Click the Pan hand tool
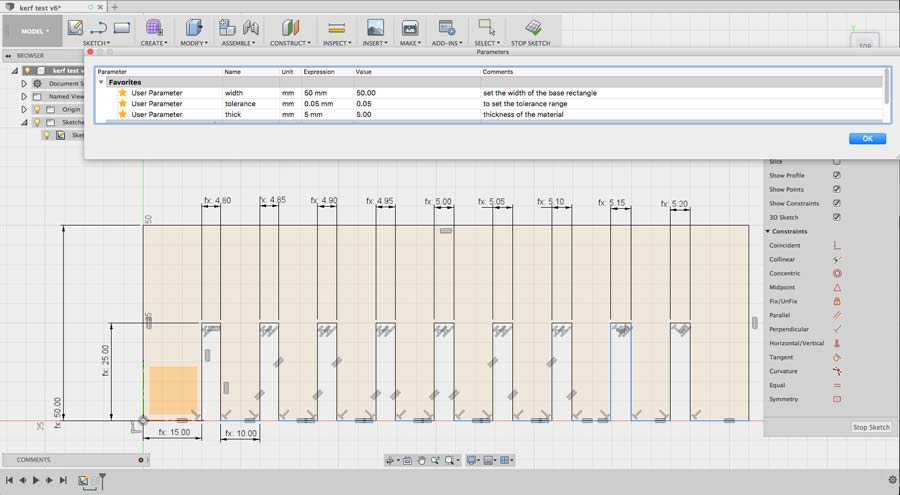This screenshot has width=900, height=495. tap(422, 460)
